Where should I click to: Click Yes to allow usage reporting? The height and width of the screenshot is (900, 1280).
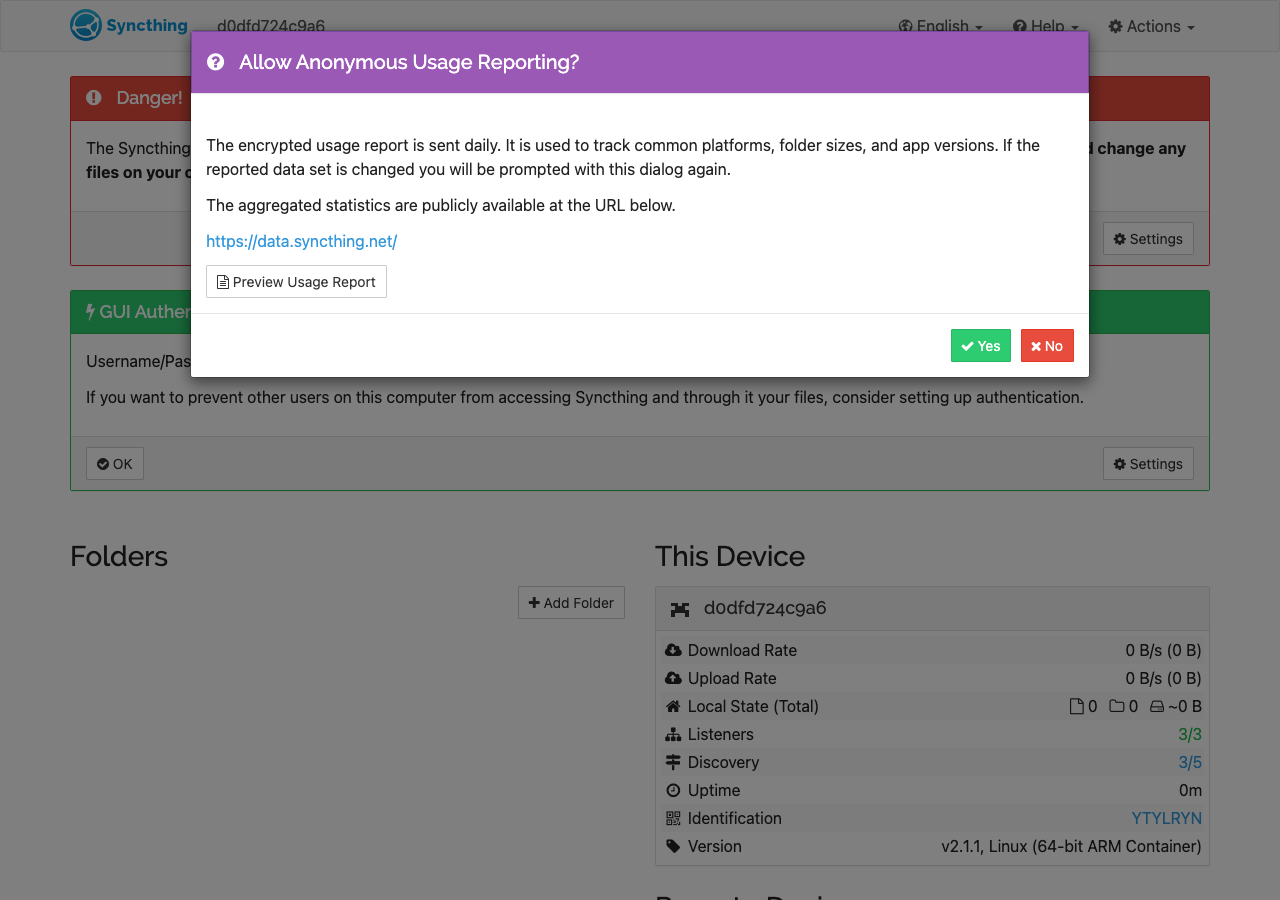tap(981, 345)
